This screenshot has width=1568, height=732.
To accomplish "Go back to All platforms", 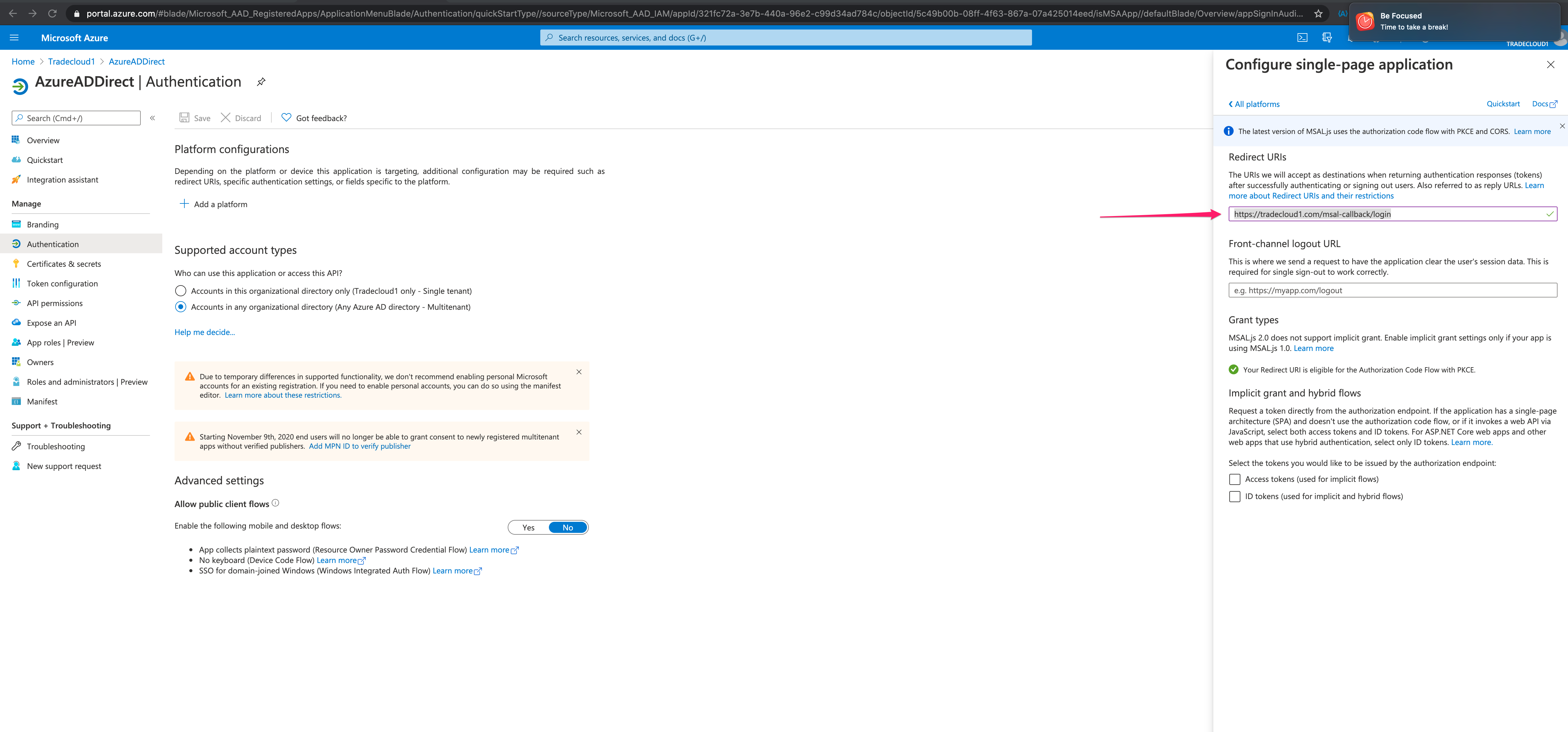I will pyautogui.click(x=1254, y=104).
